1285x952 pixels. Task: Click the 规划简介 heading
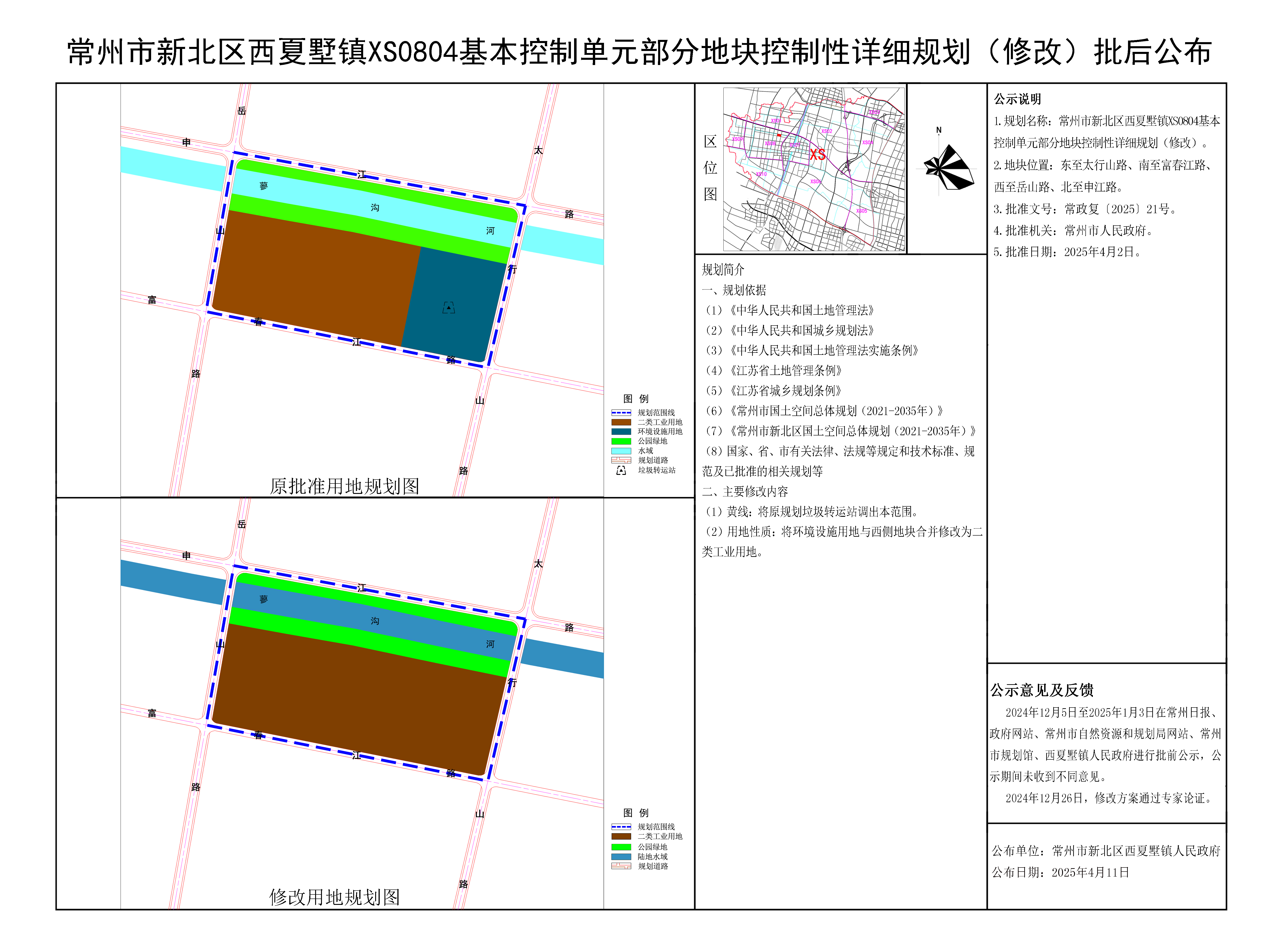[723, 269]
